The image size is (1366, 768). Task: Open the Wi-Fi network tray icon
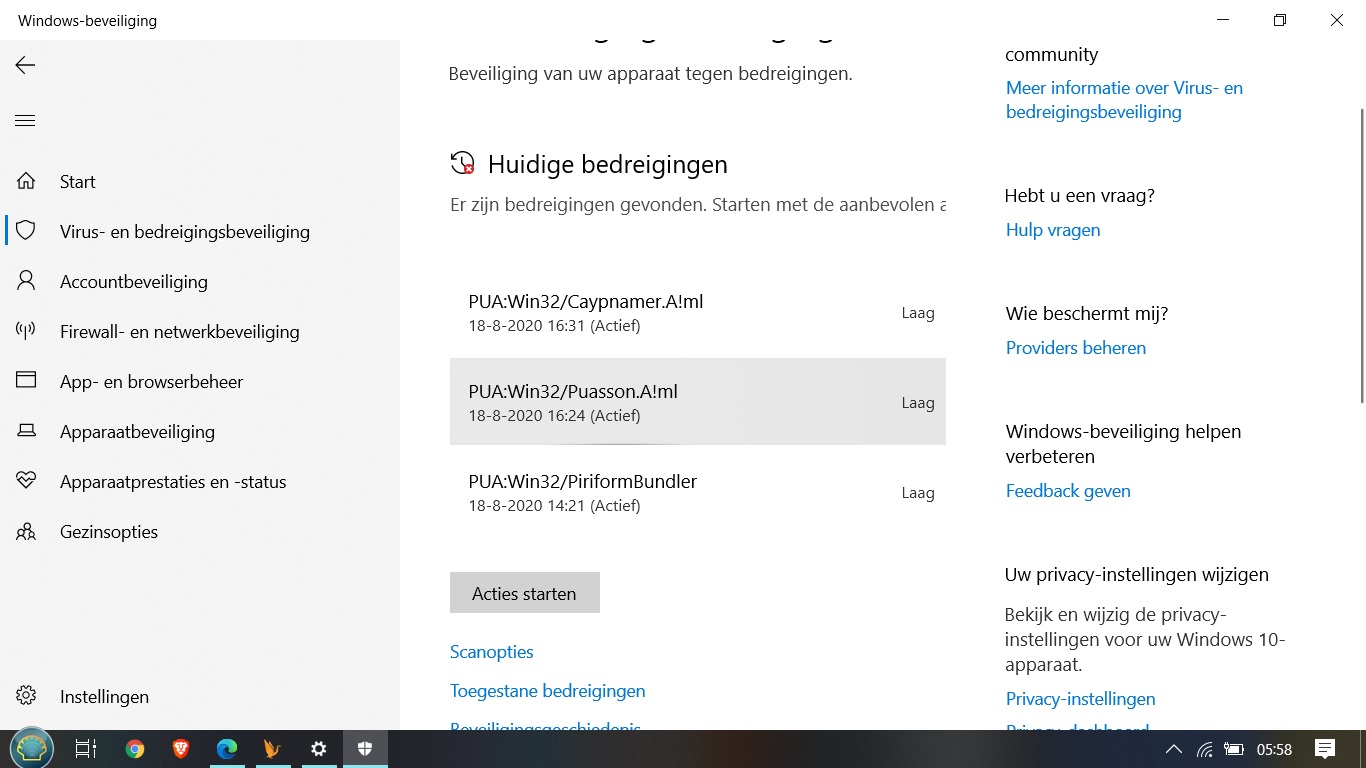pos(1205,749)
